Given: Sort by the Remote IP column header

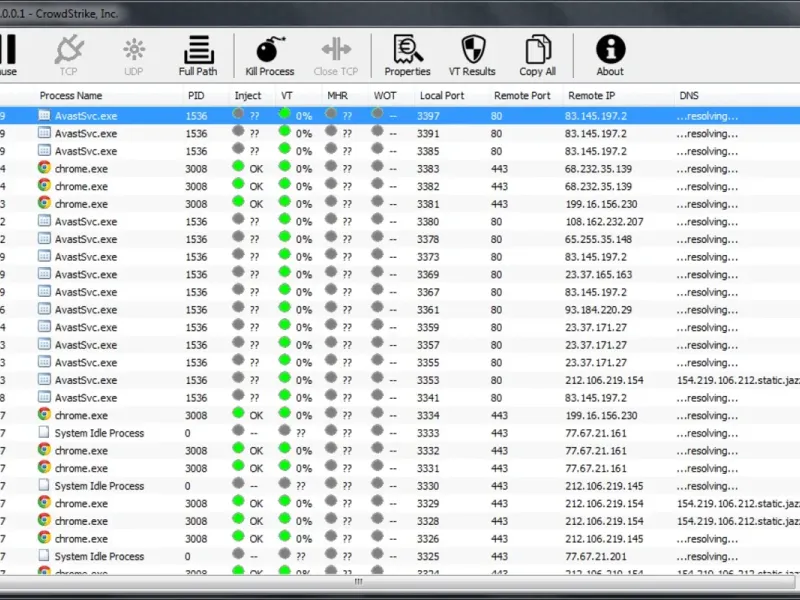Looking at the screenshot, I should [591, 95].
